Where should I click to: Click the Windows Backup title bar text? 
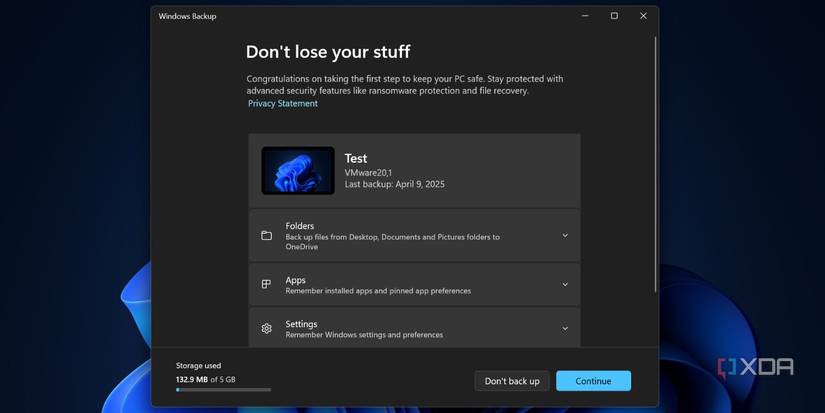(187, 16)
